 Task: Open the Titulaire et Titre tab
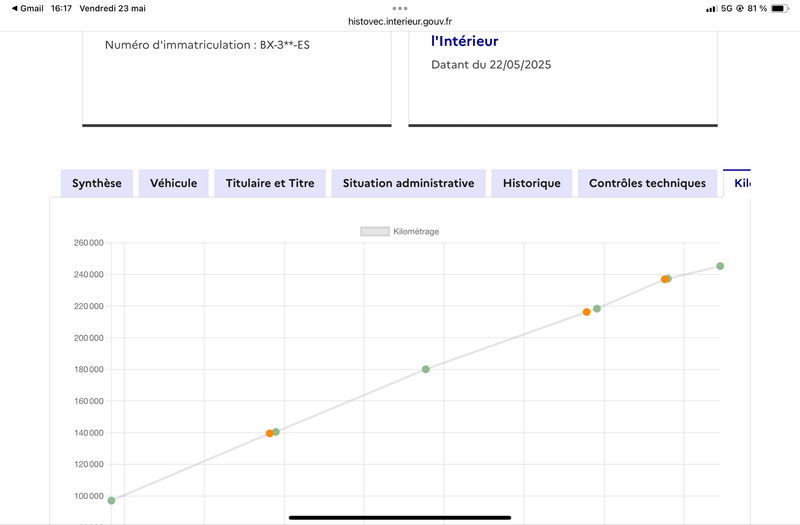(270, 183)
